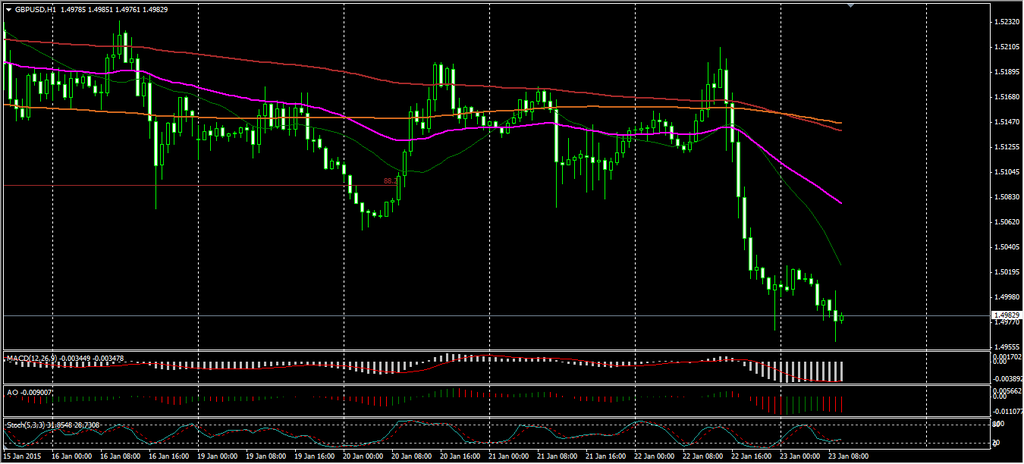Click the 22 Jan 08:00 time label

(703, 455)
